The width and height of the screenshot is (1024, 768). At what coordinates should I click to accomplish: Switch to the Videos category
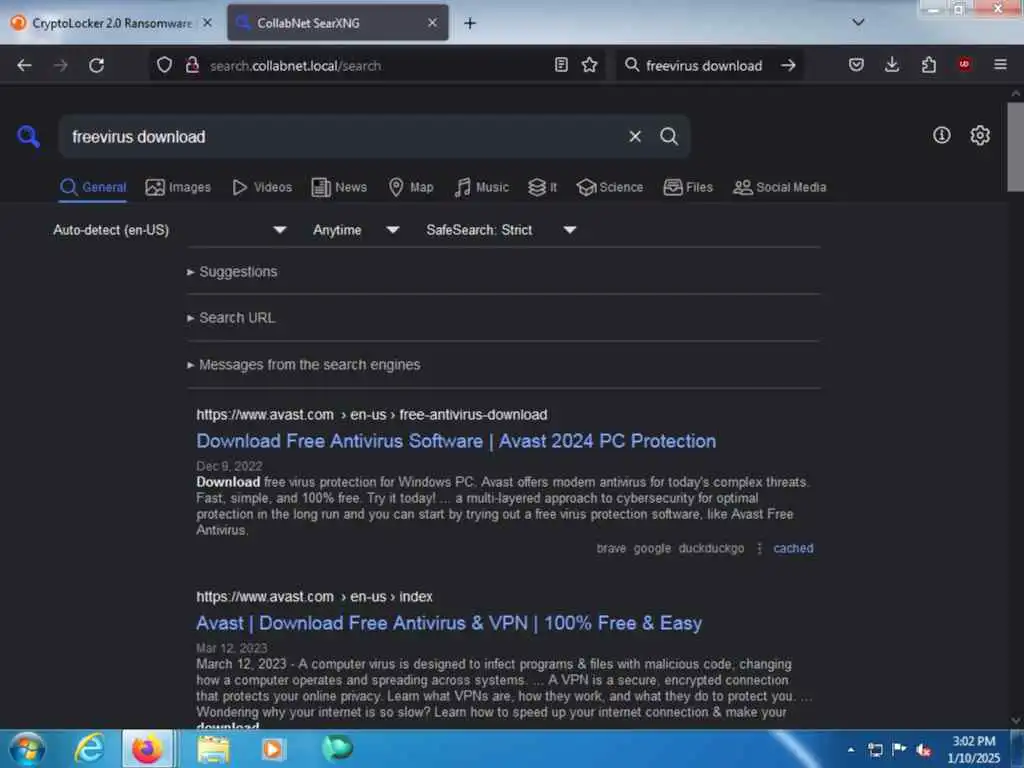click(262, 187)
